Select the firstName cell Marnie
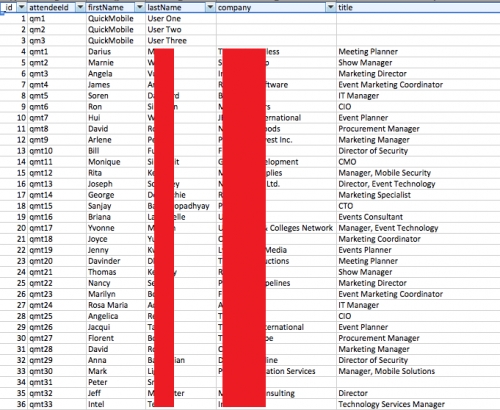 tap(116, 63)
